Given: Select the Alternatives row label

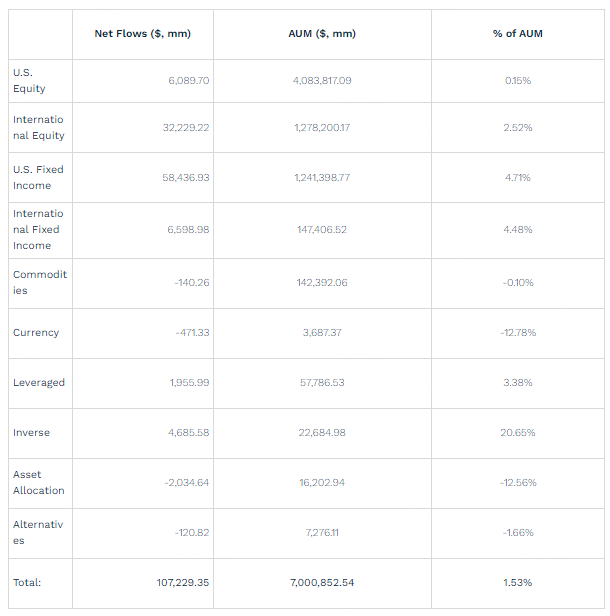Looking at the screenshot, I should pos(38,532).
